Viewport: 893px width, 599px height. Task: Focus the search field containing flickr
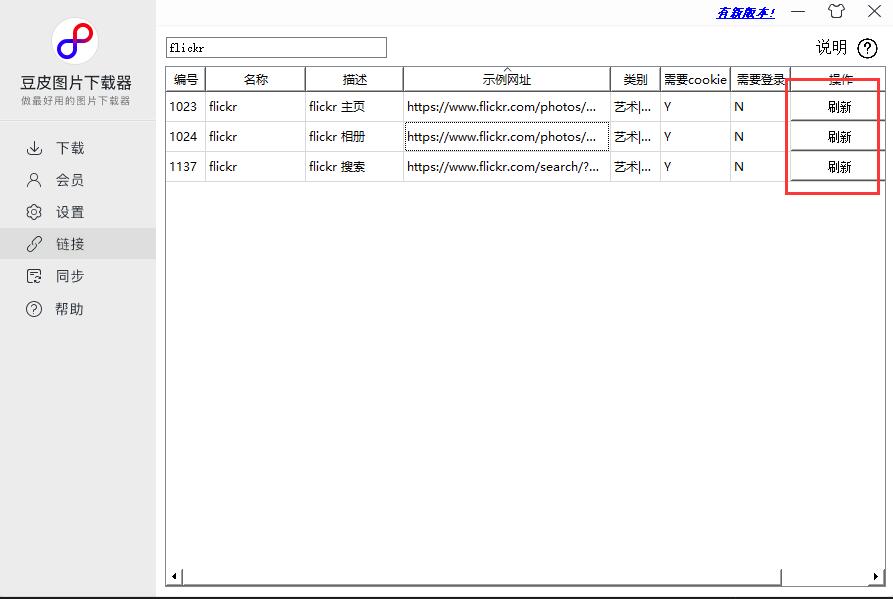click(276, 47)
